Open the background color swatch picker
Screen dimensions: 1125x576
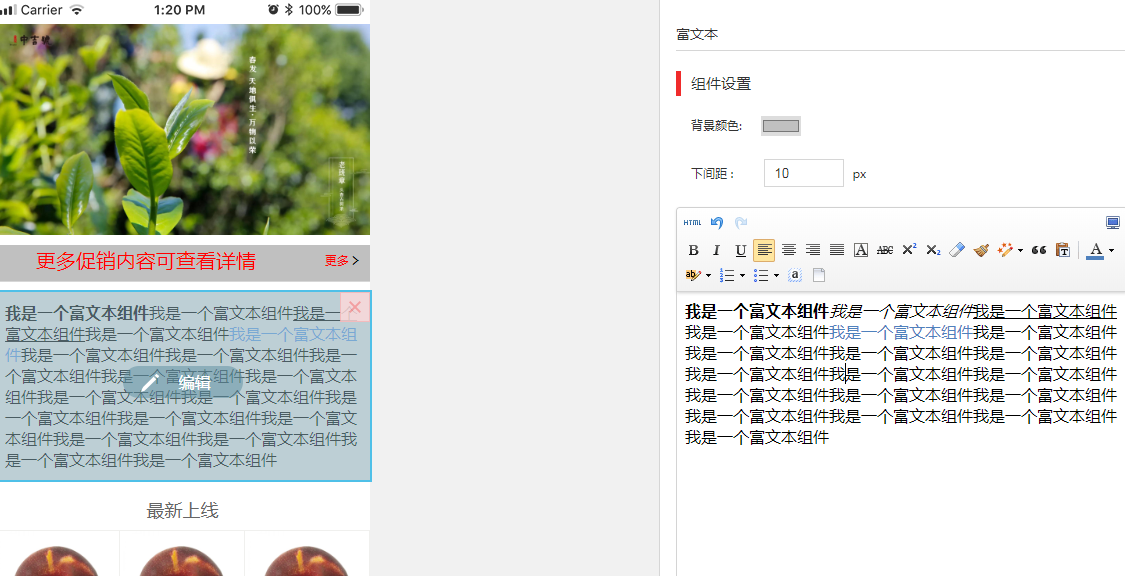click(x=781, y=126)
